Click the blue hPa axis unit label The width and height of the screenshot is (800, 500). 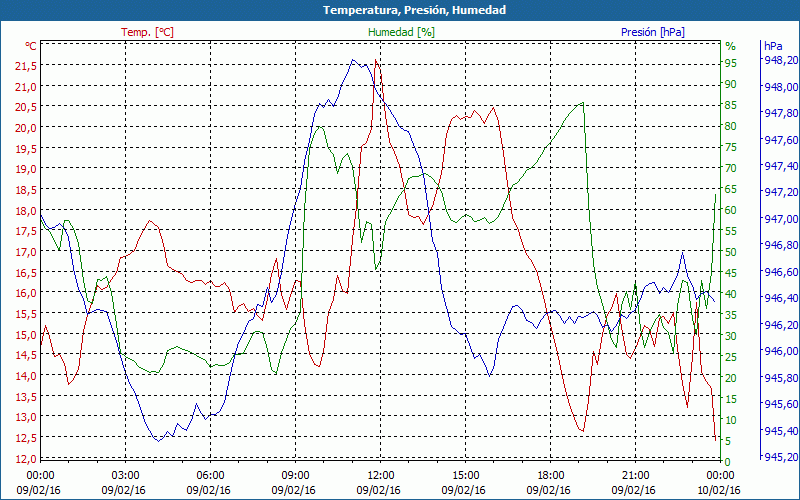click(x=773, y=46)
